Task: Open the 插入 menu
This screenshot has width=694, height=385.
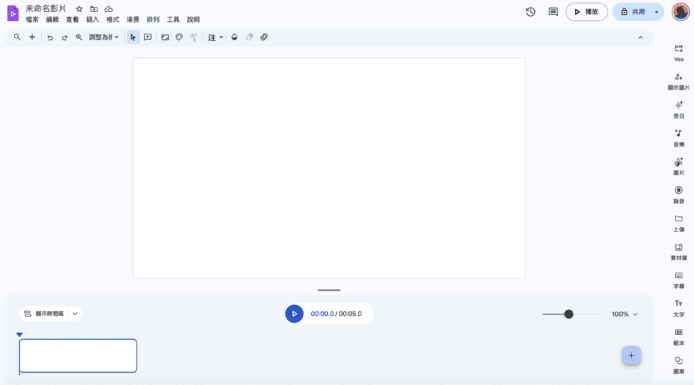Action: [93, 19]
